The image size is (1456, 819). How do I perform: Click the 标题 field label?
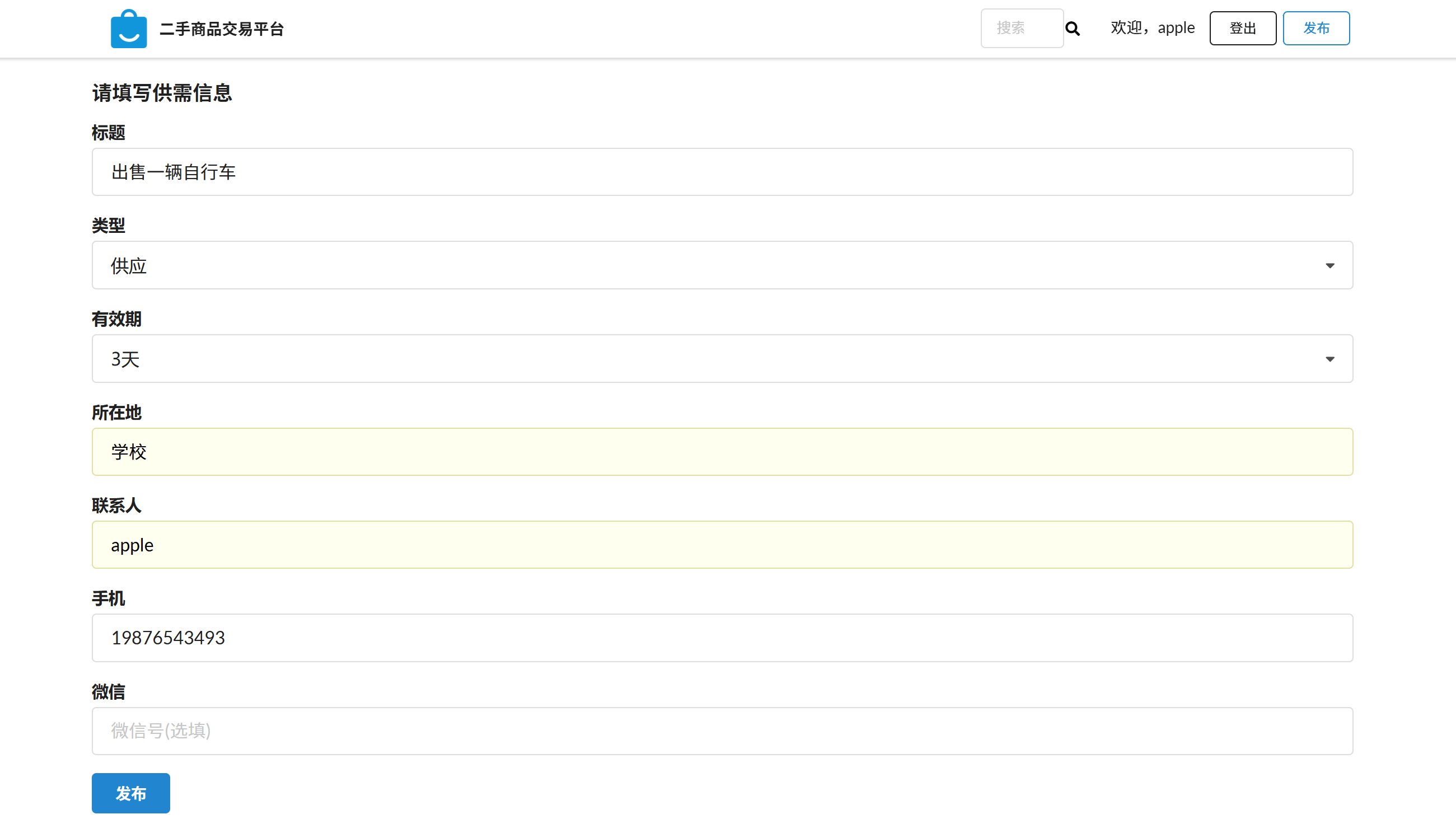click(x=108, y=133)
